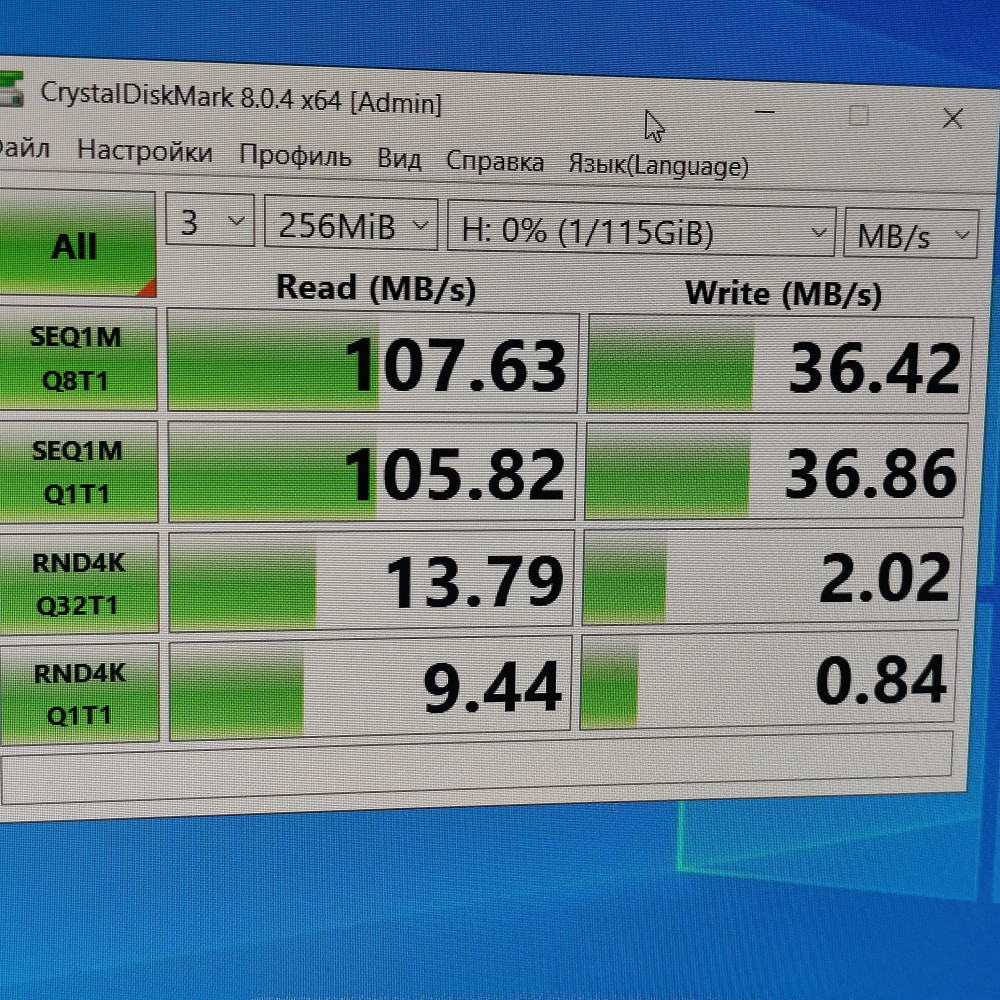Click the 36.86 write result
This screenshot has width=1000, height=1000.
(x=776, y=472)
